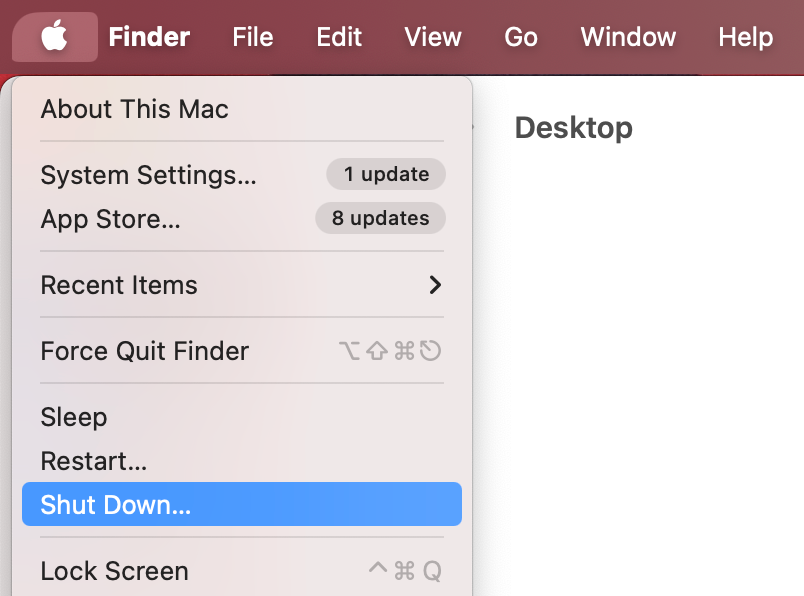Force Quit Finder
Image resolution: width=804 pixels, height=596 pixels.
pos(143,351)
